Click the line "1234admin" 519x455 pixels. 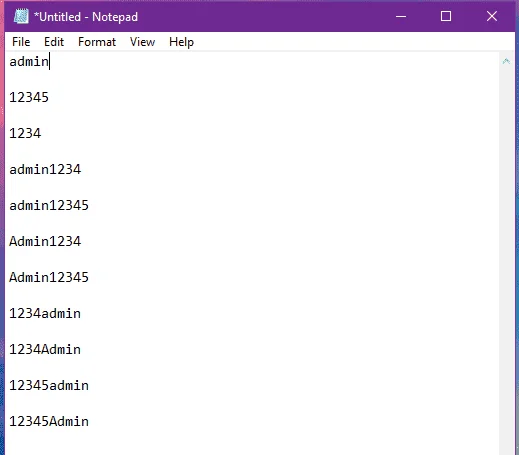(45, 313)
